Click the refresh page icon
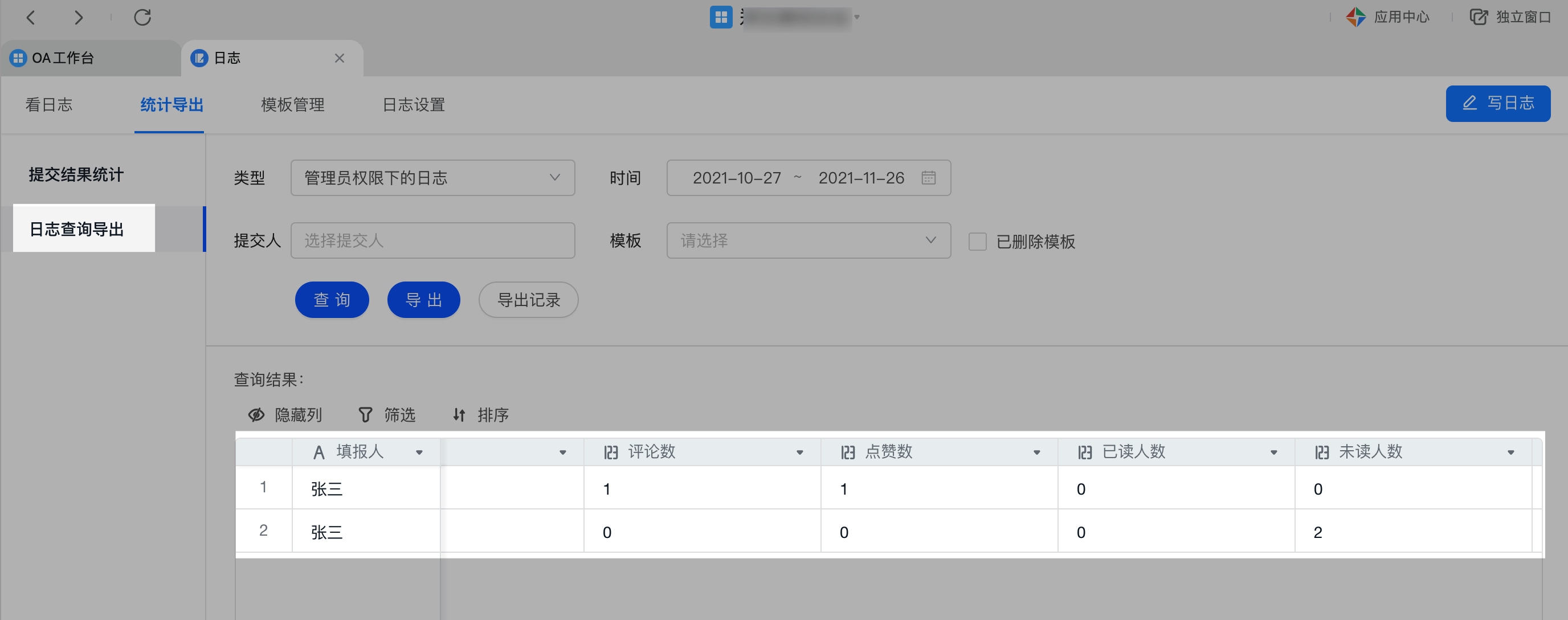Screen dimensions: 1568x620 point(142,17)
